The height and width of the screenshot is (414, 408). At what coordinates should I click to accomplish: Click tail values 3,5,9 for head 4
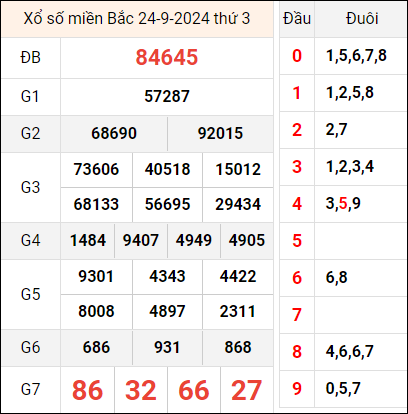[x=343, y=203]
